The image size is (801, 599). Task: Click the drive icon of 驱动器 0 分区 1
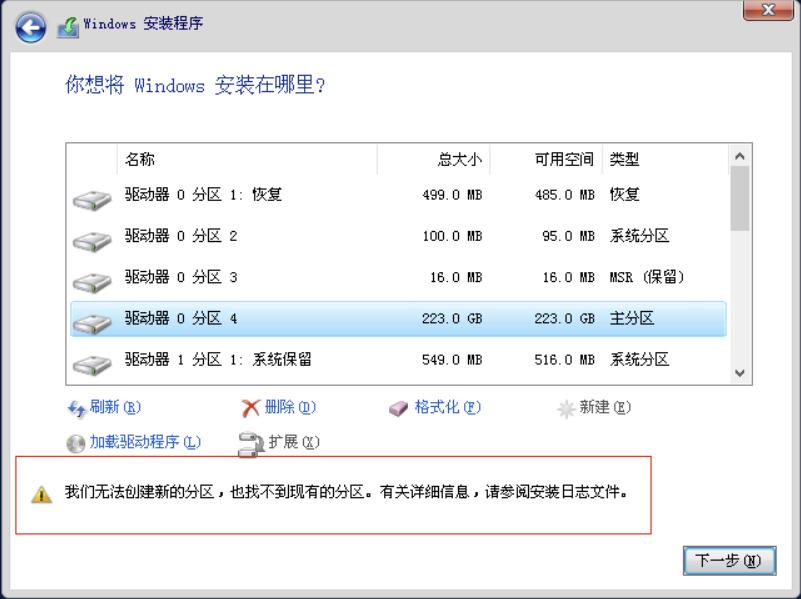90,194
